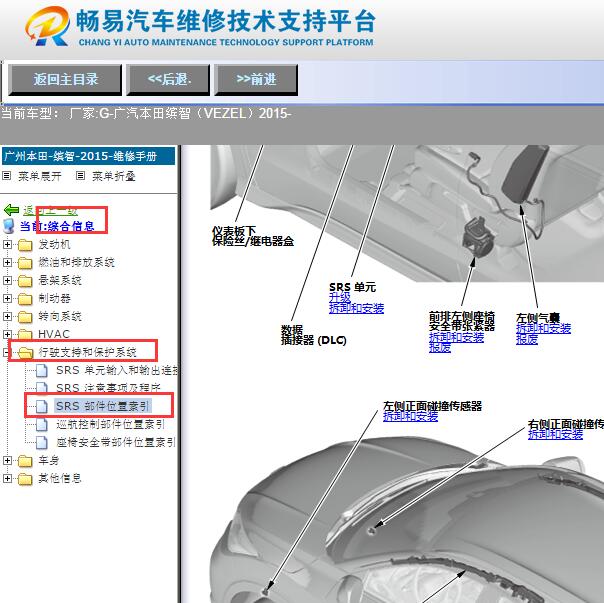The image size is (604, 603).
Task: Click 菜单折叠 text
Action: [114, 176]
